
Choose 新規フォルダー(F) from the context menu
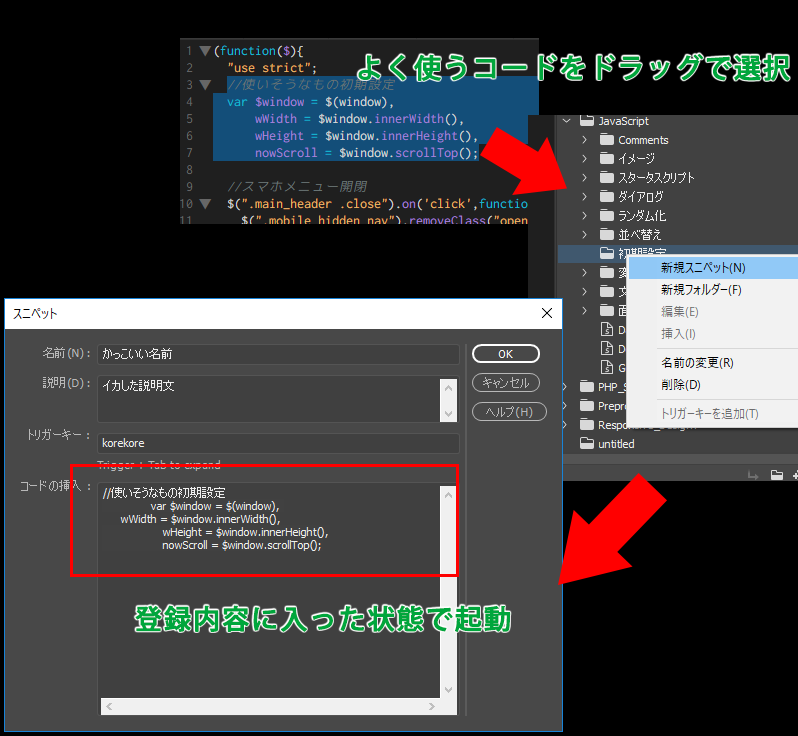(x=701, y=290)
